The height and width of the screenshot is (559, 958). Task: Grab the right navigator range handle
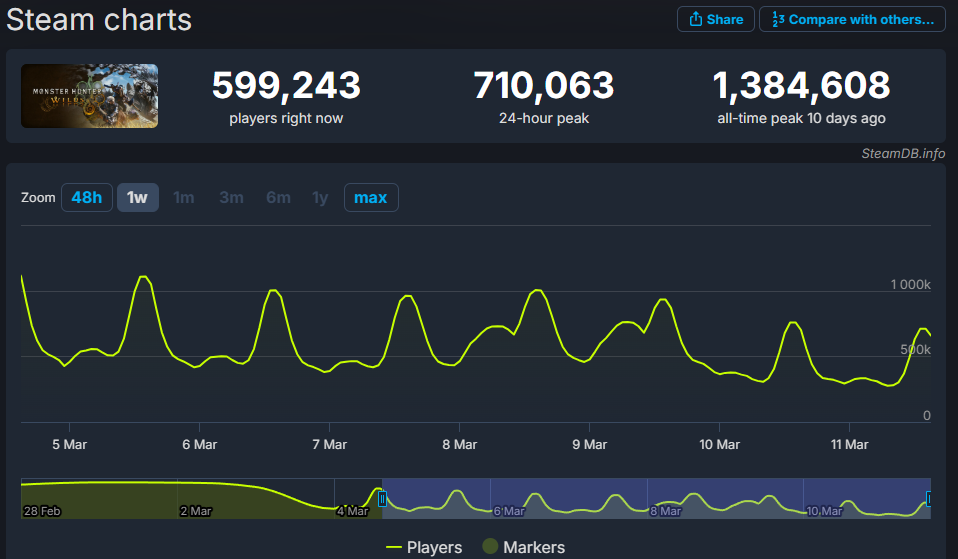929,499
